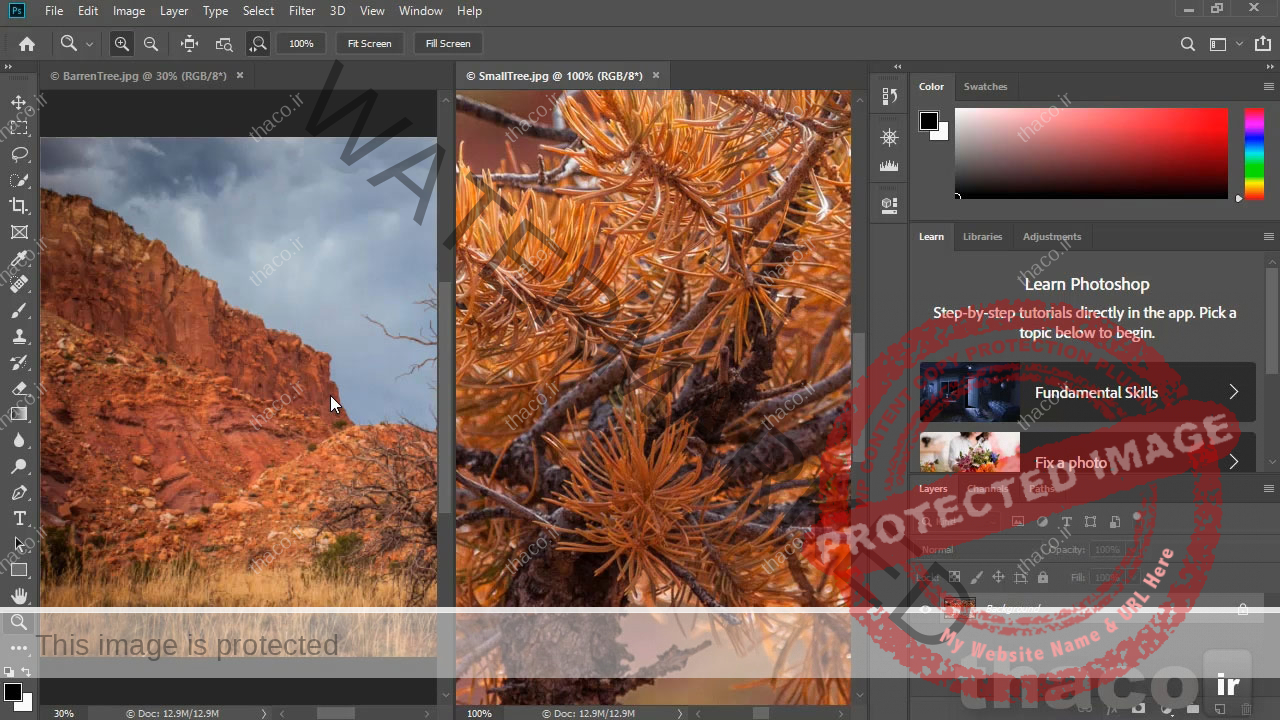Toggle the Scrubby Zoom option
This screenshot has width=1280, height=720.
click(258, 43)
